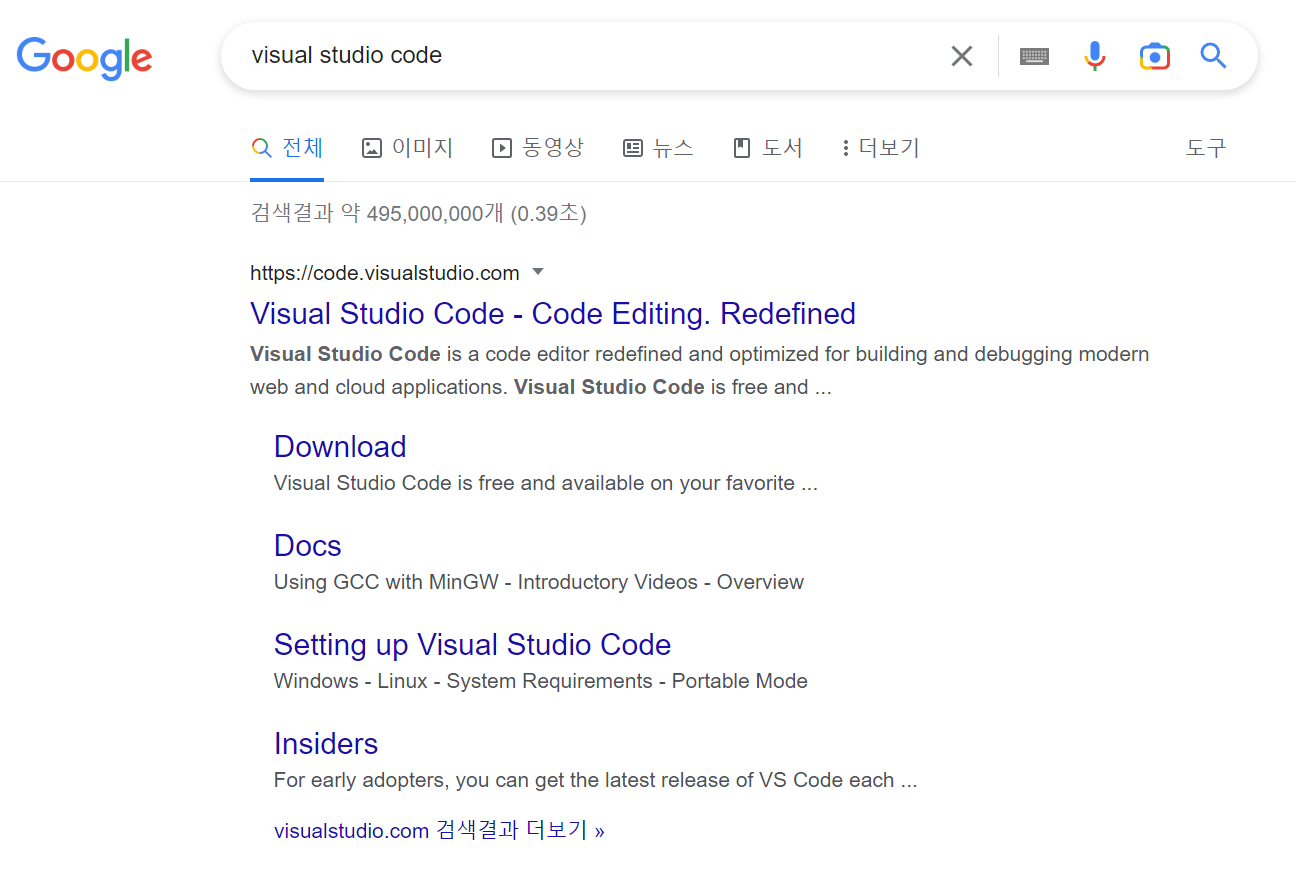
Task: Click the Using GCC with MinGW text
Action: 386,582
